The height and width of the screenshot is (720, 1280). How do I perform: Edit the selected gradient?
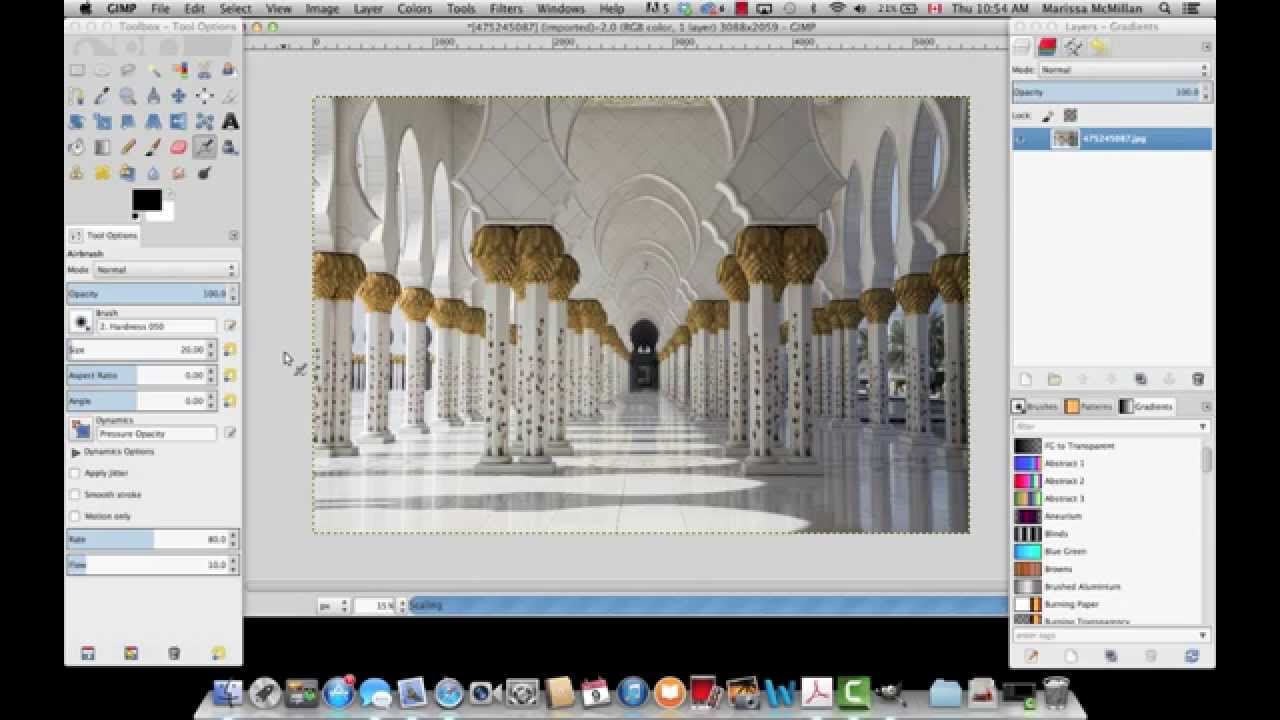coord(1031,656)
